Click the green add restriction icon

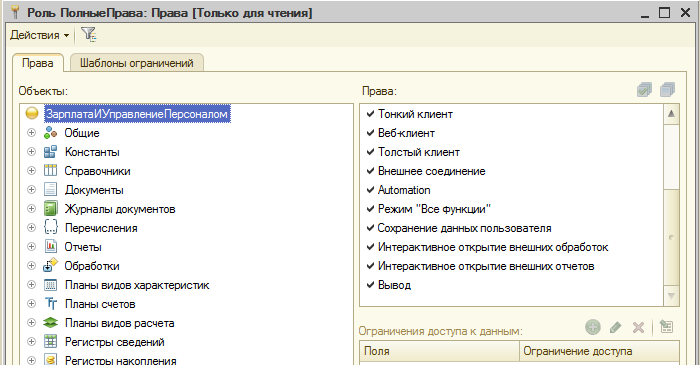tap(593, 327)
